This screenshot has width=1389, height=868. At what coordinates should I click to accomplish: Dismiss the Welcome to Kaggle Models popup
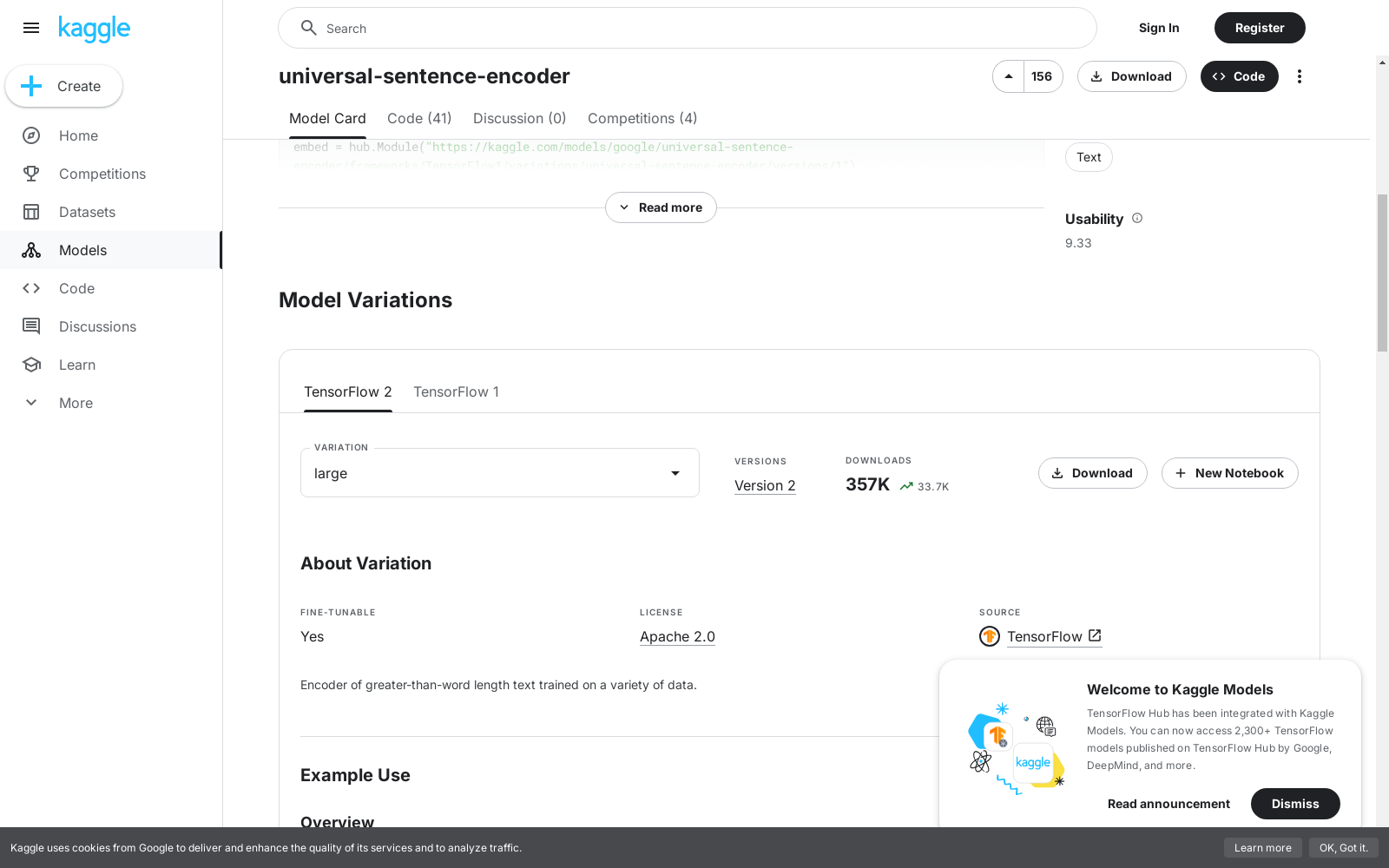1295,804
